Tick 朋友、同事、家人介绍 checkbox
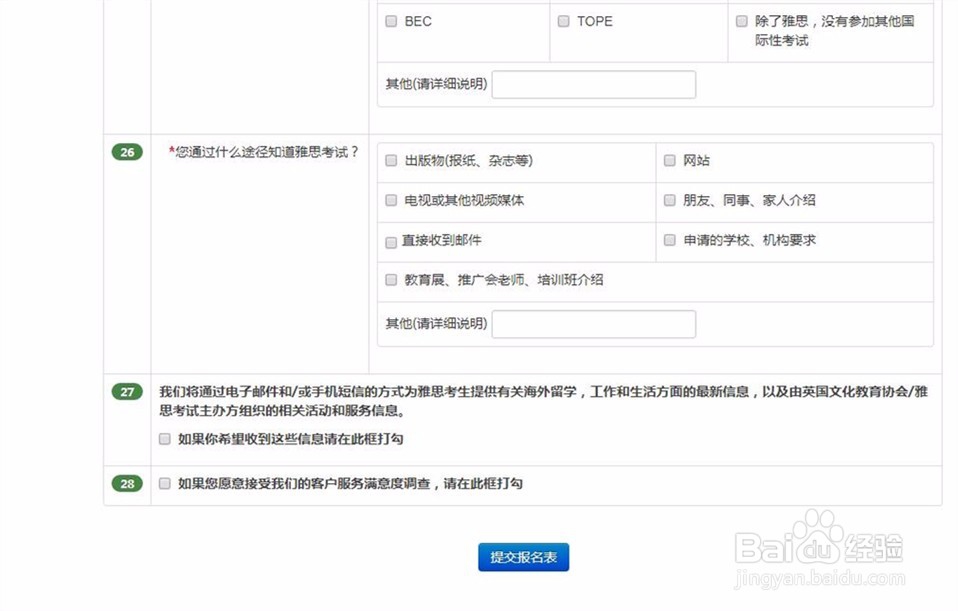 (670, 200)
